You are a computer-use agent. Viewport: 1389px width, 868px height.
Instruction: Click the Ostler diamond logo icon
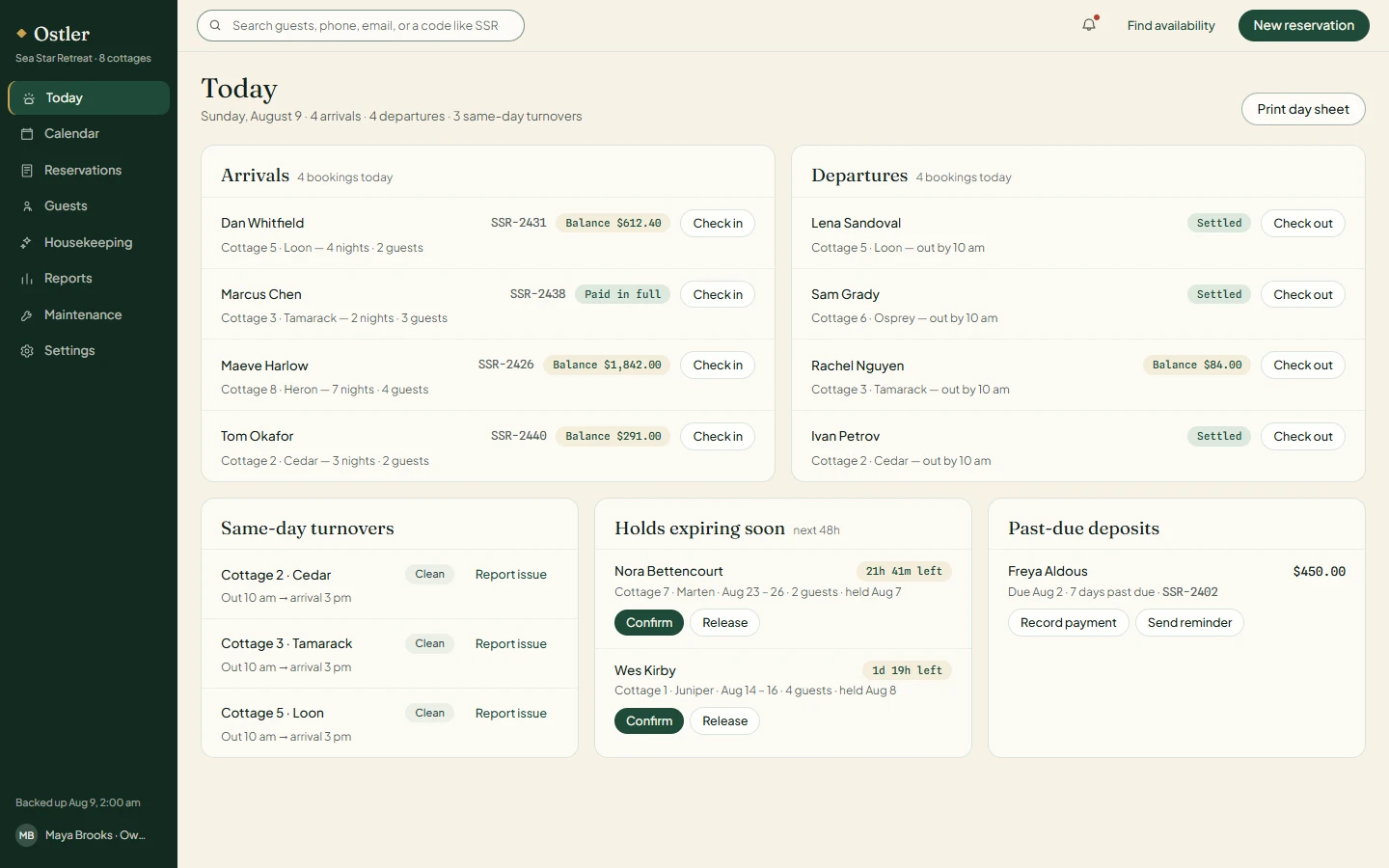[21, 34]
